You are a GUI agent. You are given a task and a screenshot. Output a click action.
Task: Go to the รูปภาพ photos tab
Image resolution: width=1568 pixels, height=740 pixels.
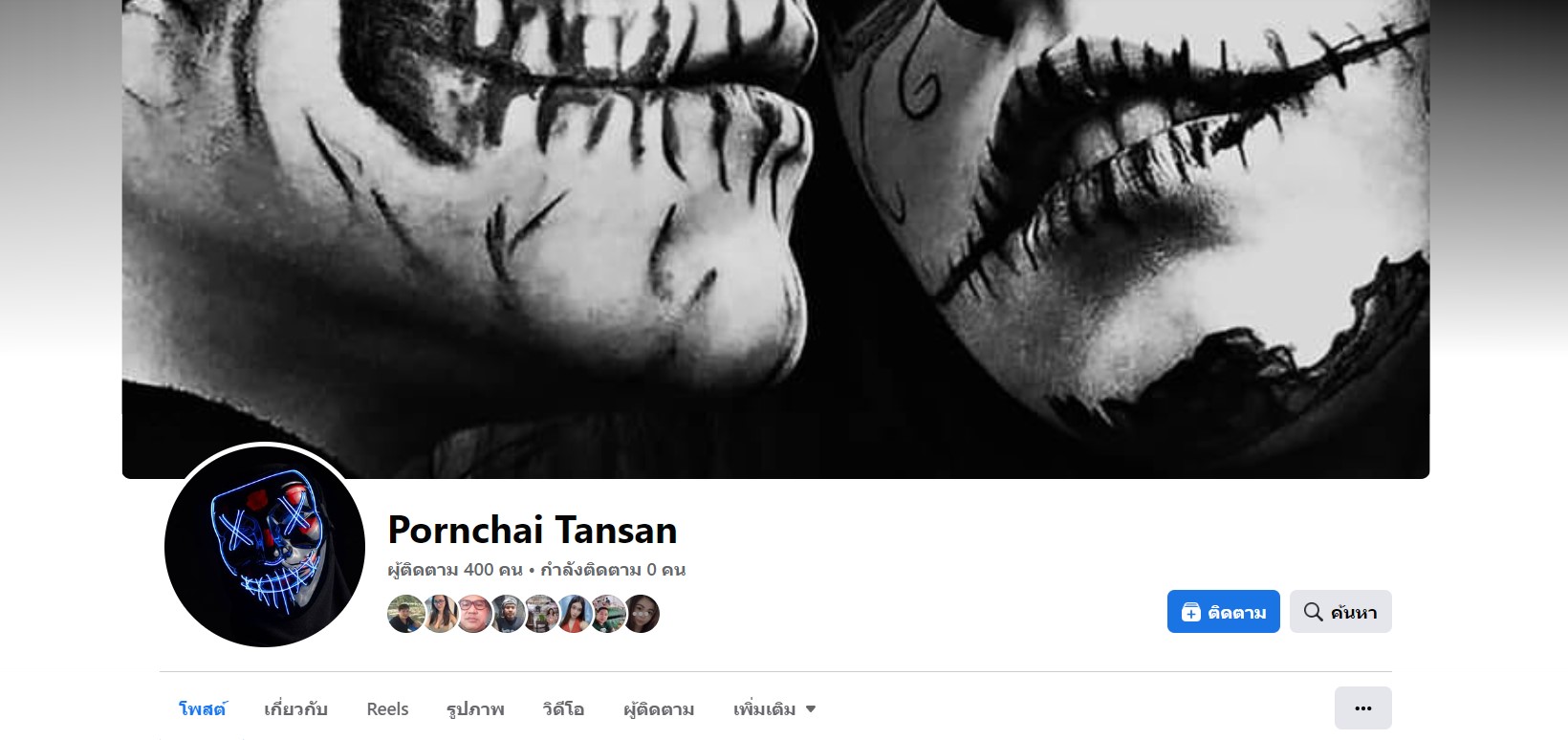point(475,709)
